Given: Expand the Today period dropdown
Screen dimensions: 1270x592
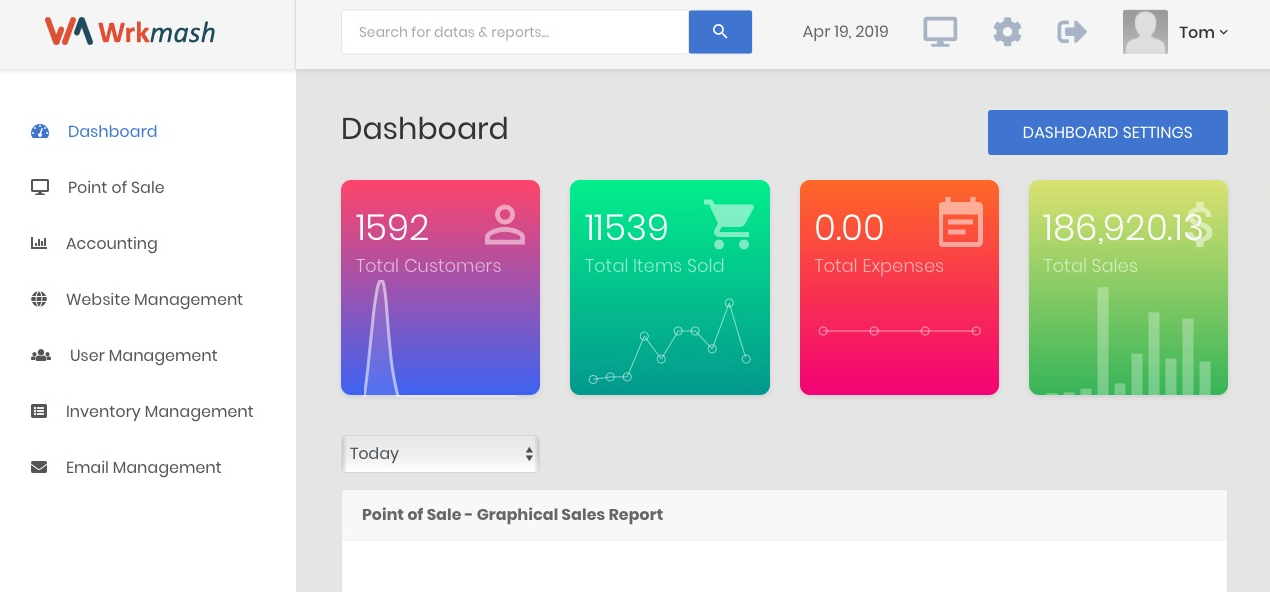Looking at the screenshot, I should [x=440, y=453].
